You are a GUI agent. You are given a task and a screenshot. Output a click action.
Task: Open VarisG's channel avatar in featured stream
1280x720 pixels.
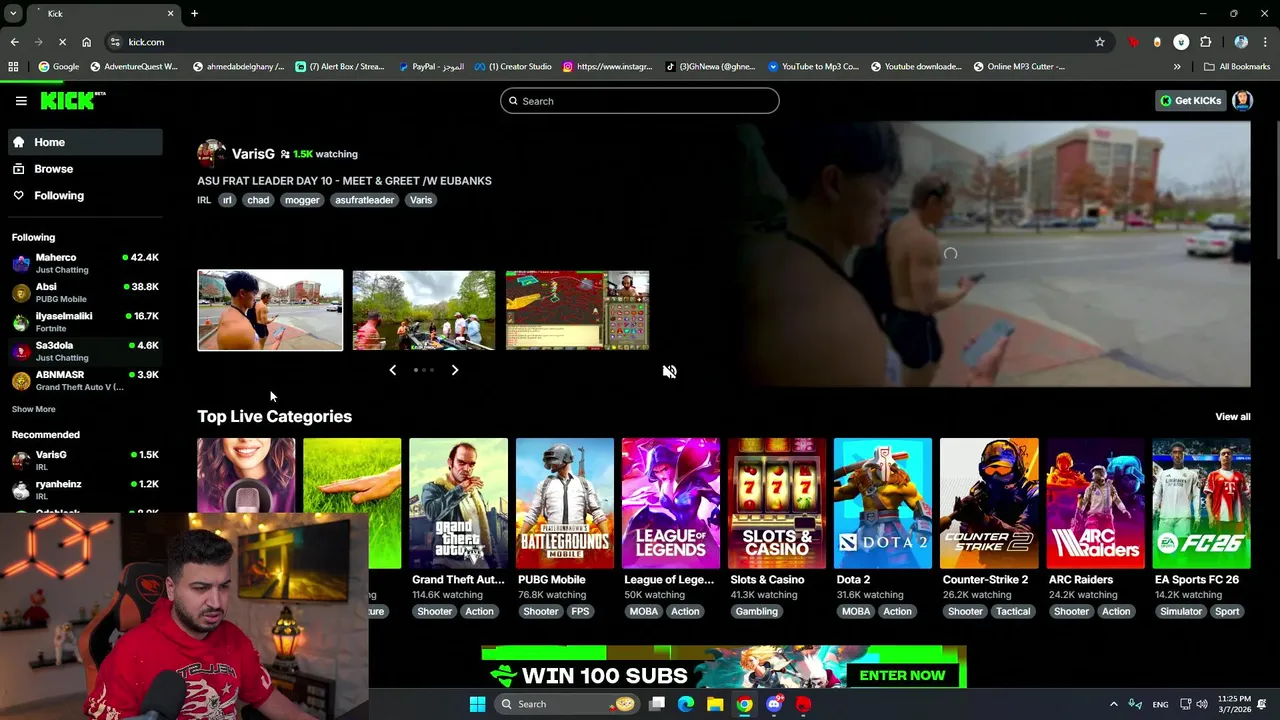coord(211,154)
